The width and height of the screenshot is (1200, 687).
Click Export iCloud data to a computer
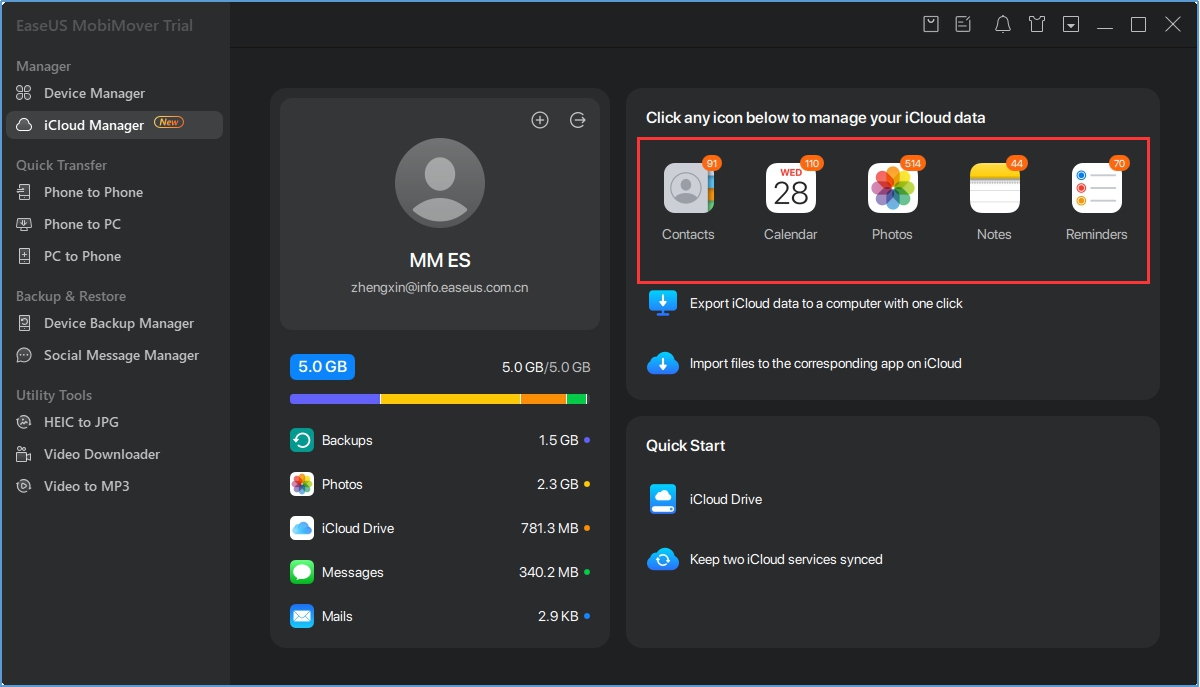coord(825,303)
